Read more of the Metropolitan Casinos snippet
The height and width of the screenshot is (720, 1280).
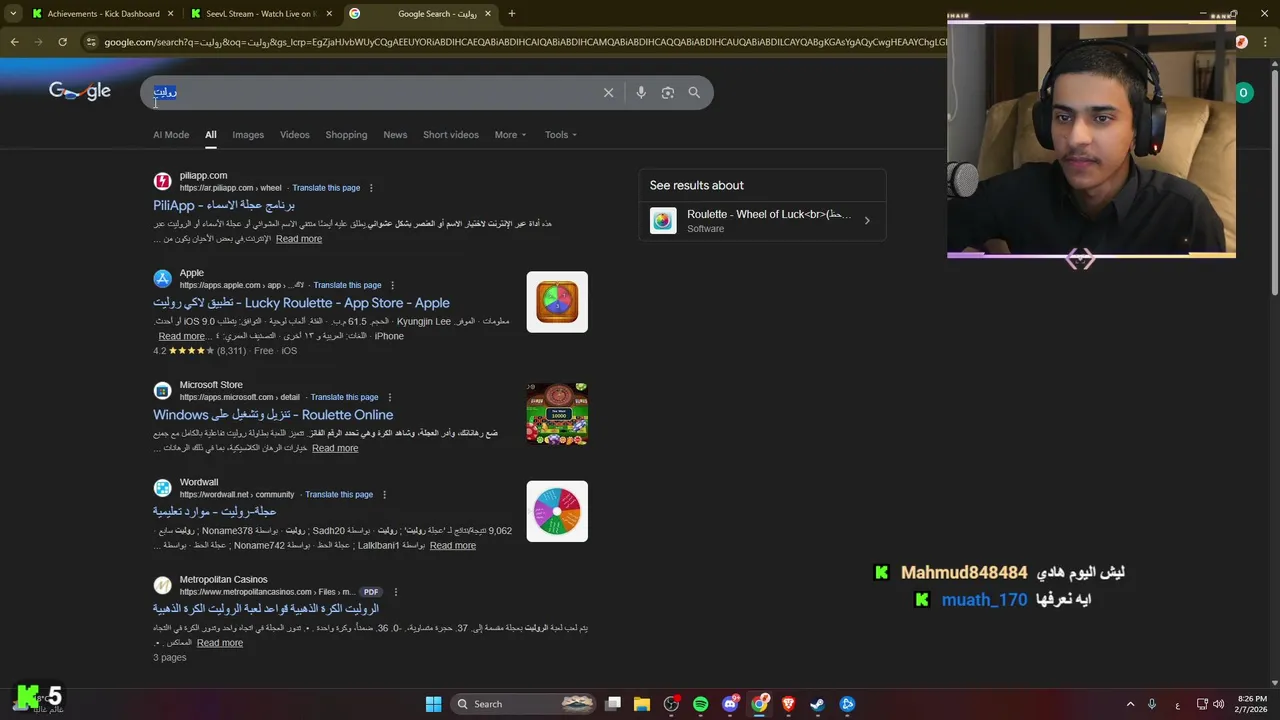coord(220,643)
